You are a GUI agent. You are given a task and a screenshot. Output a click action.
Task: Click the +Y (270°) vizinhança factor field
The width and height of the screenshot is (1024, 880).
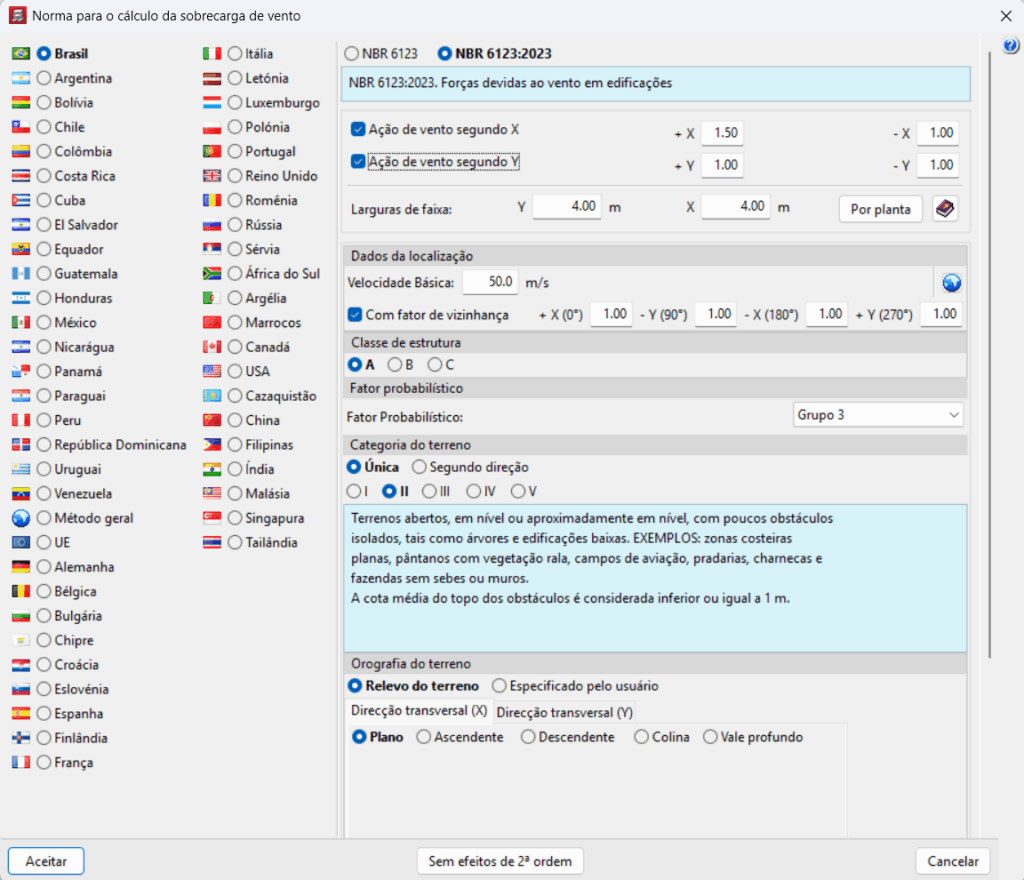point(940,315)
